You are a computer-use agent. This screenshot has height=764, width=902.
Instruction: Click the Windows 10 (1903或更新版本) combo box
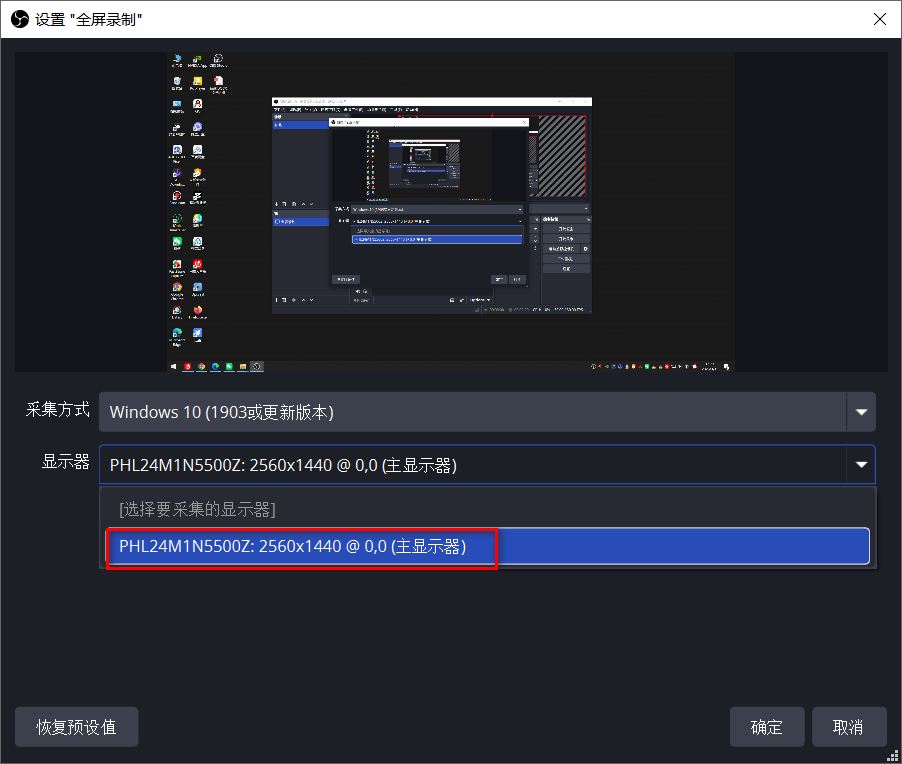[x=470, y=412]
